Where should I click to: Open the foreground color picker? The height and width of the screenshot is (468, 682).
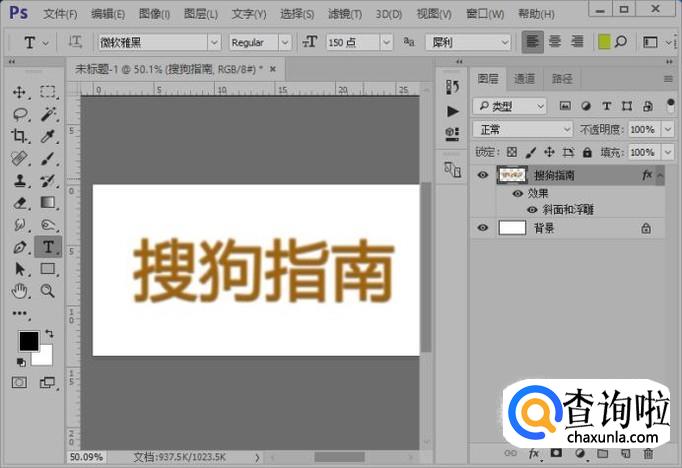[x=28, y=341]
